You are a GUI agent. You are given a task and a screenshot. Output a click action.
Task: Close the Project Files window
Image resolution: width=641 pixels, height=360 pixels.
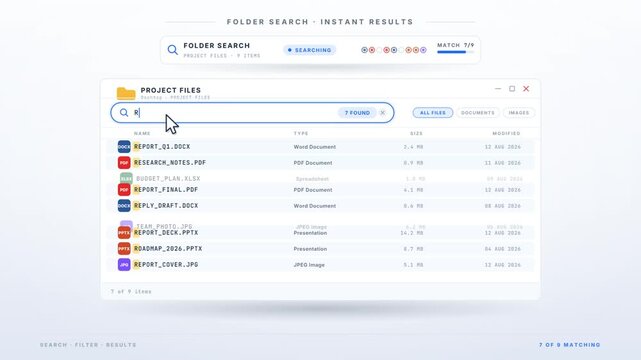pyautogui.click(x=526, y=89)
